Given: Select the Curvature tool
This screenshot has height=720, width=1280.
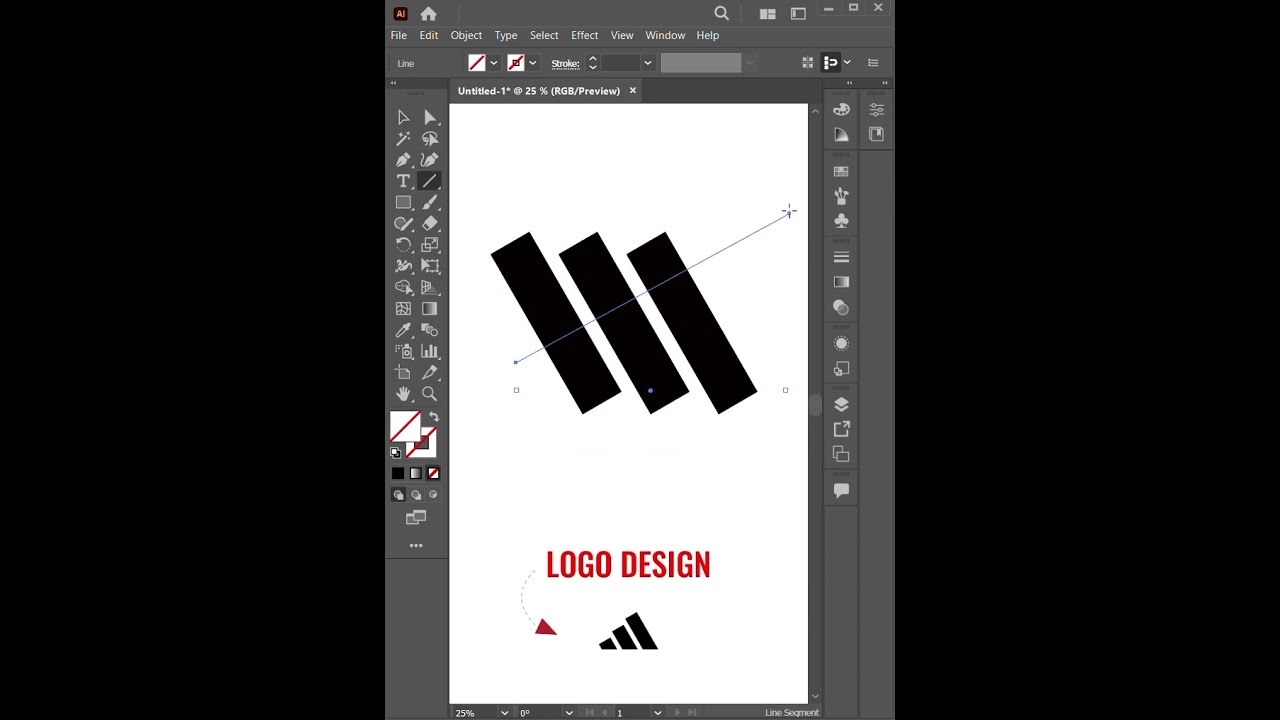Looking at the screenshot, I should (430, 160).
